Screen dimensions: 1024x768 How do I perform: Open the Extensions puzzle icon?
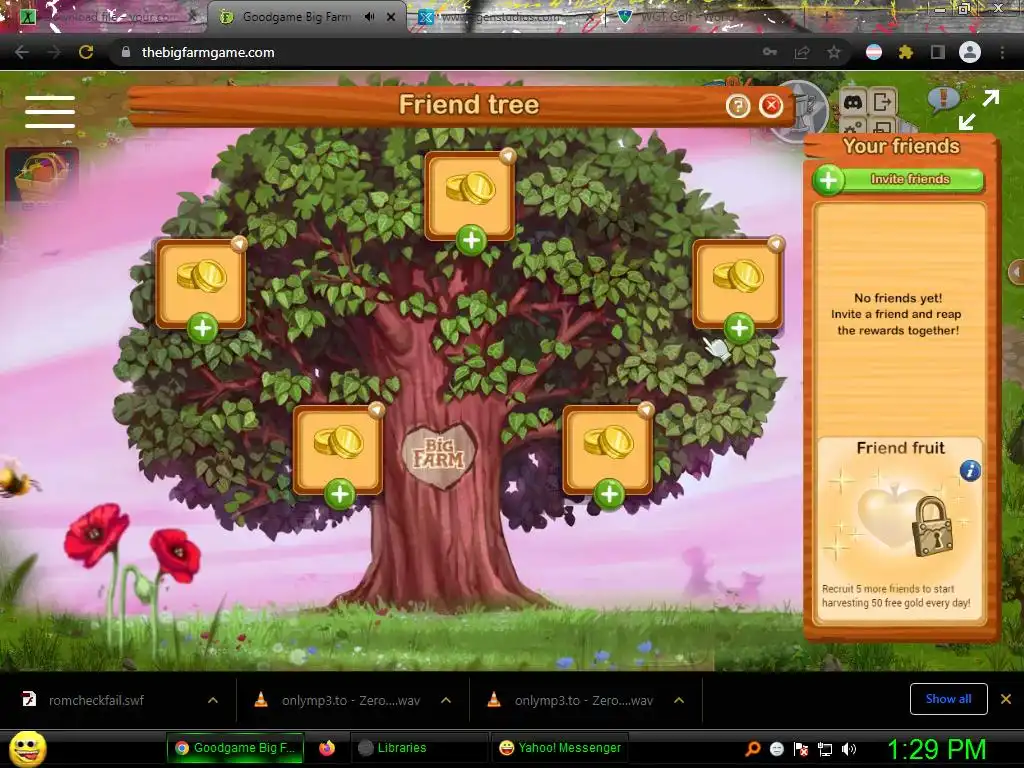click(905, 52)
